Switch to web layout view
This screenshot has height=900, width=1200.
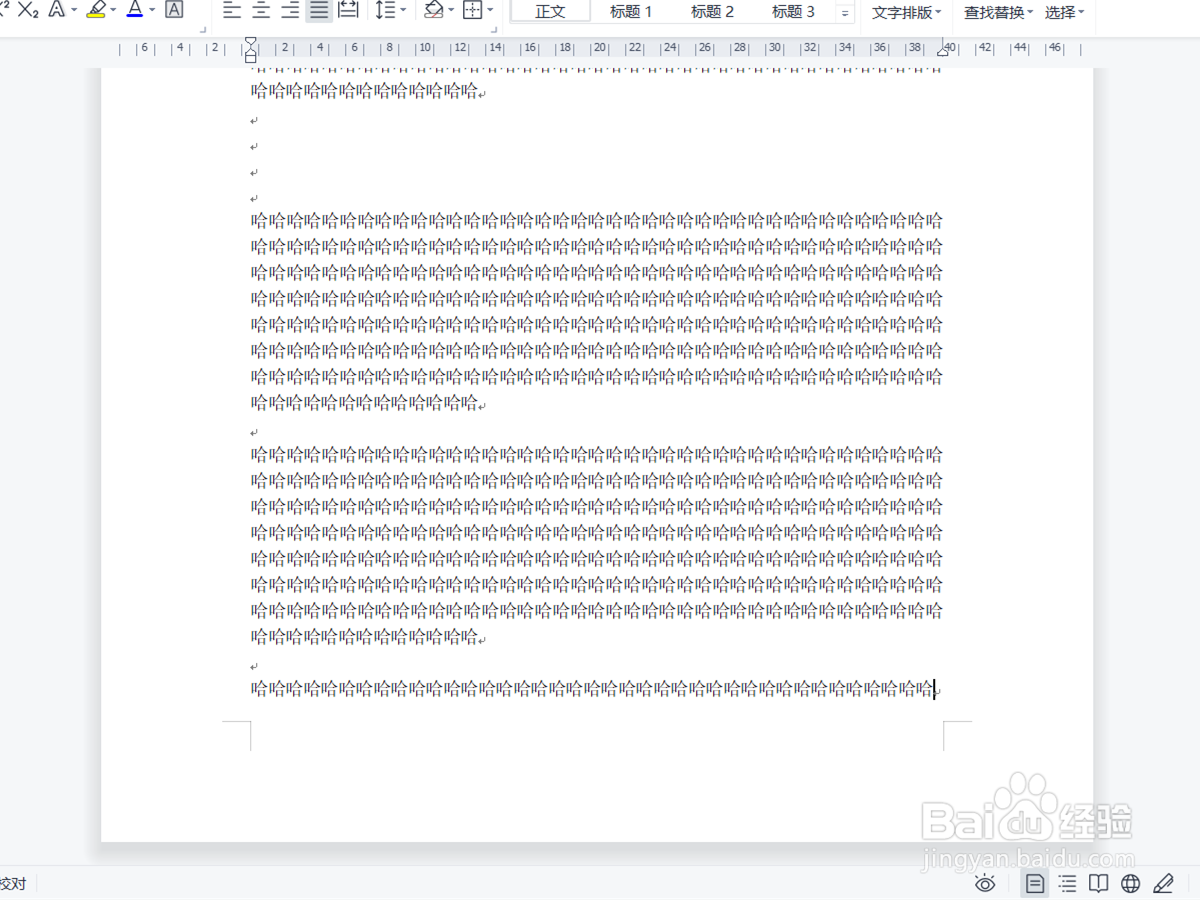1131,883
